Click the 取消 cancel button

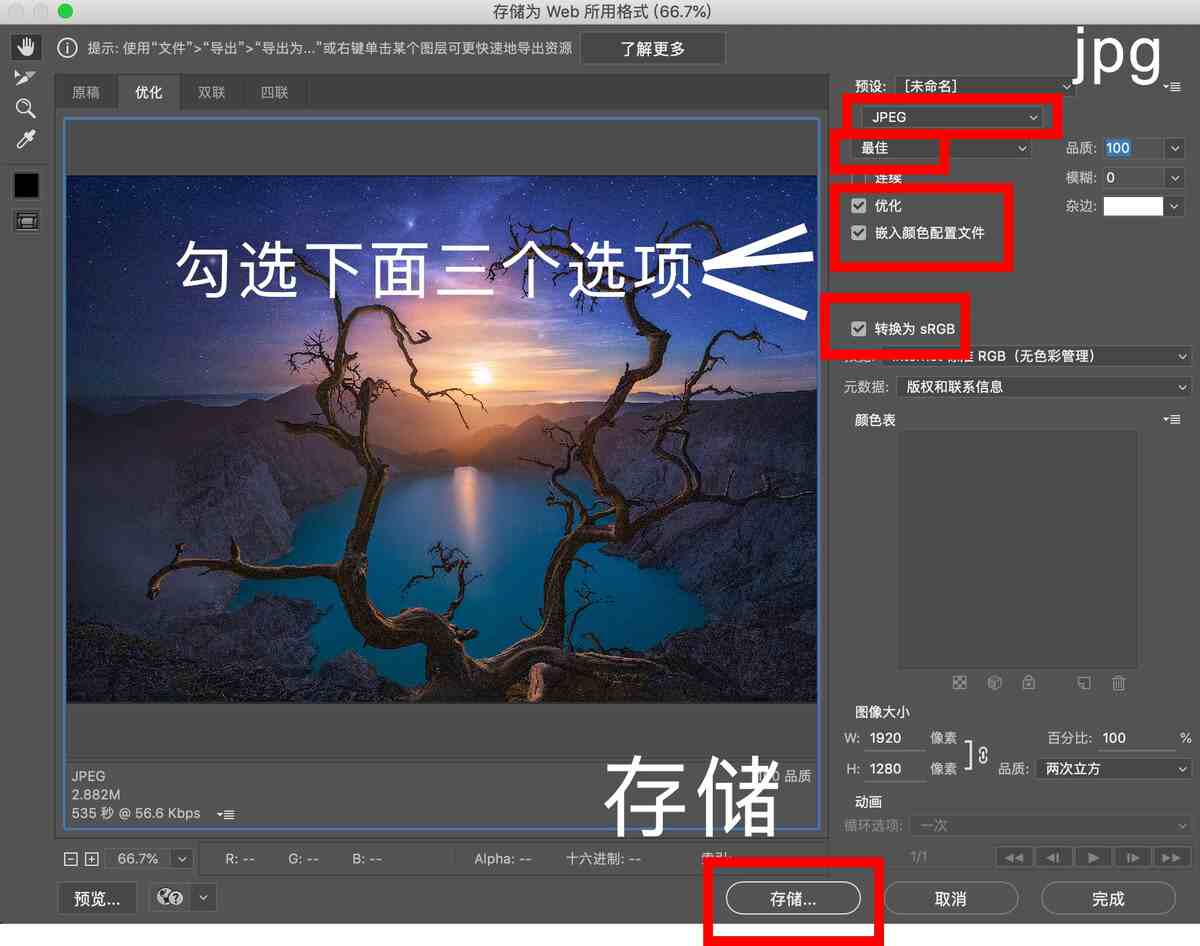tap(950, 898)
